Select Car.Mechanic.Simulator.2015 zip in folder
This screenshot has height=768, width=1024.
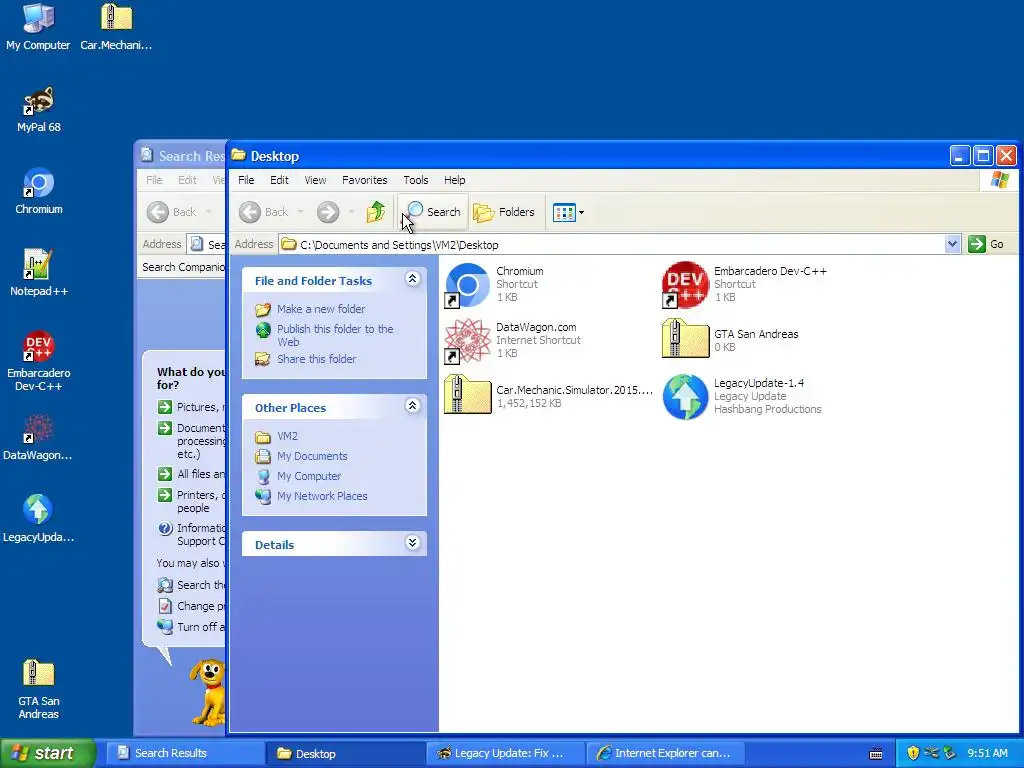coord(549,396)
